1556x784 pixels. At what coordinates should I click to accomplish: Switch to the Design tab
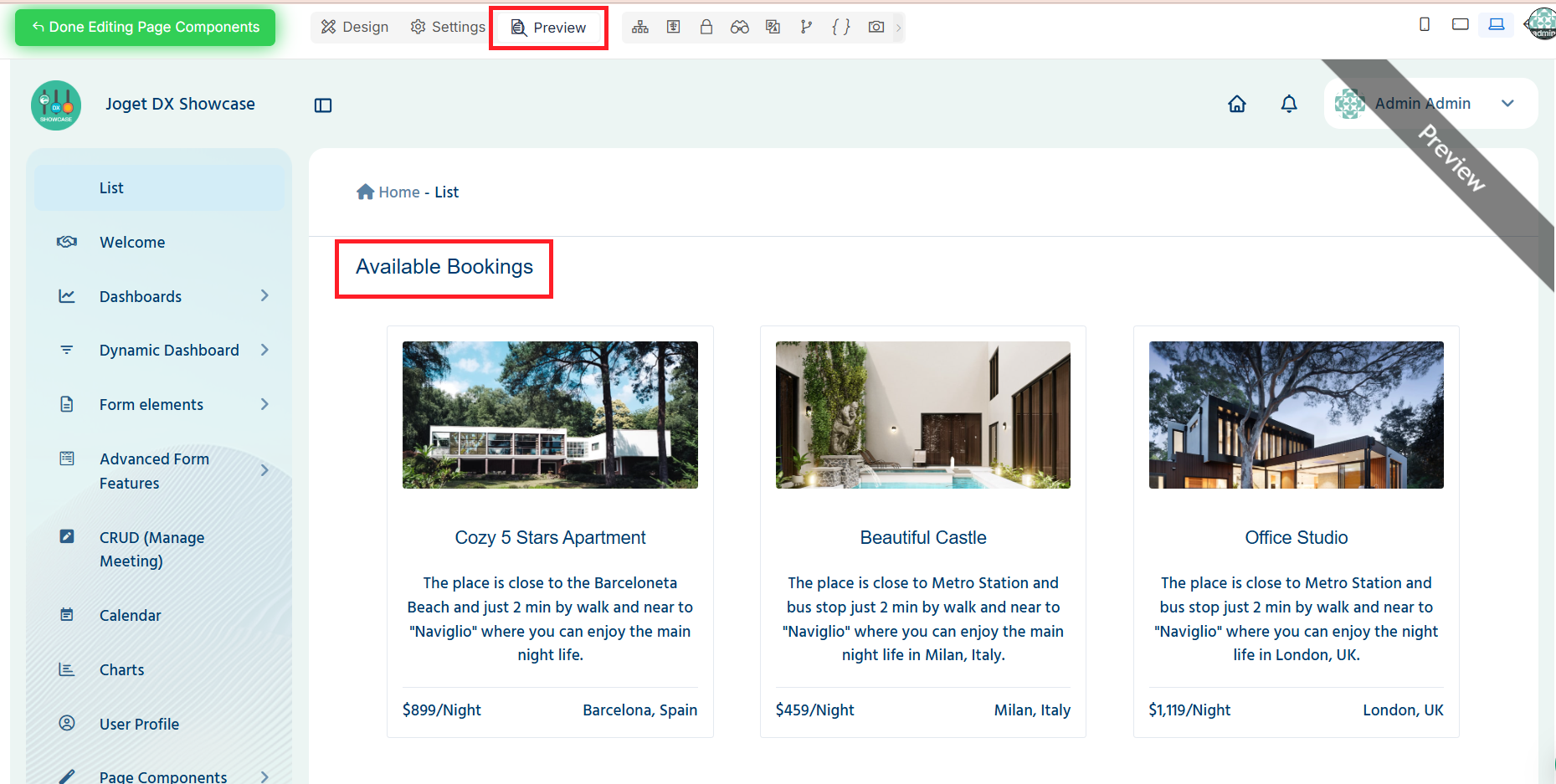pyautogui.click(x=355, y=27)
